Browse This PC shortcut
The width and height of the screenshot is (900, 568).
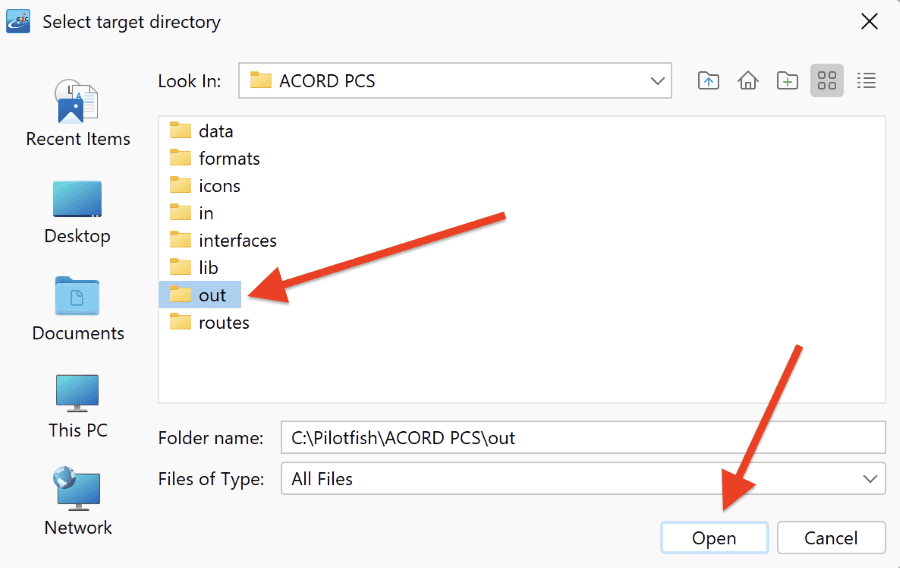pyautogui.click(x=78, y=406)
